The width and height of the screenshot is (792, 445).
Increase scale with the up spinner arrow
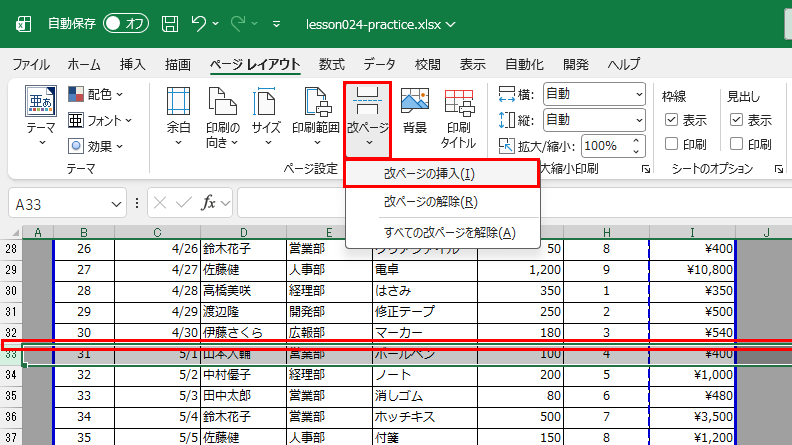point(636,141)
